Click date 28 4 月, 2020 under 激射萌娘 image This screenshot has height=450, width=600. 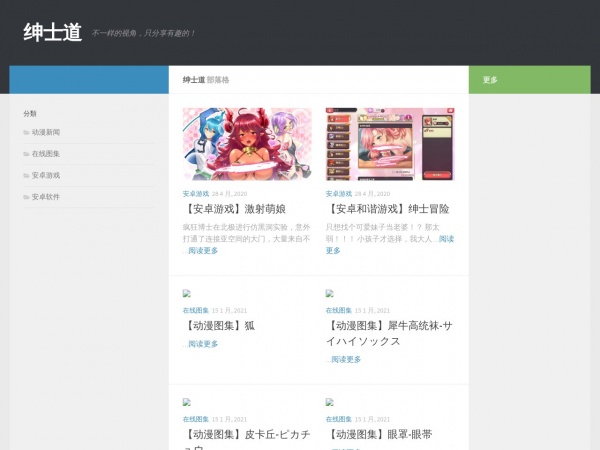pyautogui.click(x=230, y=194)
